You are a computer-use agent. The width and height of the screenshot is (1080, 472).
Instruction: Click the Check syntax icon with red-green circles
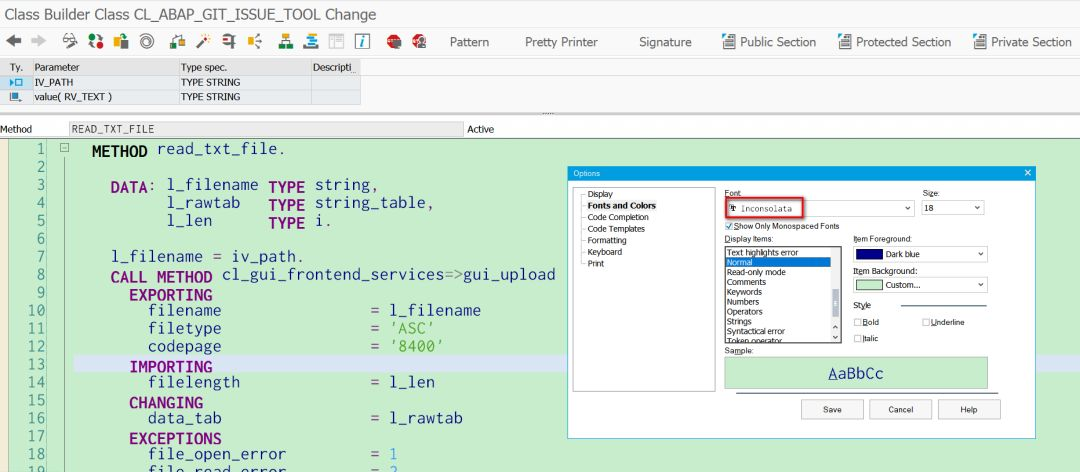[x=96, y=41]
